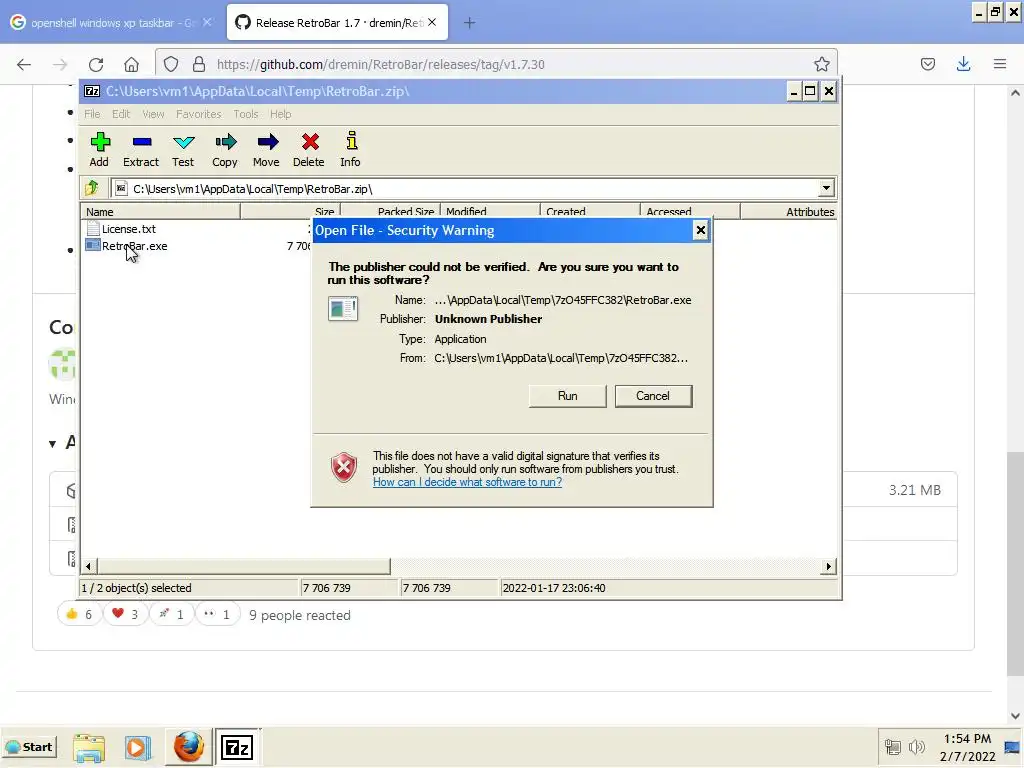Click the Packed Size column header
Image resolution: width=1024 pixels, height=768 pixels.
[391, 211]
